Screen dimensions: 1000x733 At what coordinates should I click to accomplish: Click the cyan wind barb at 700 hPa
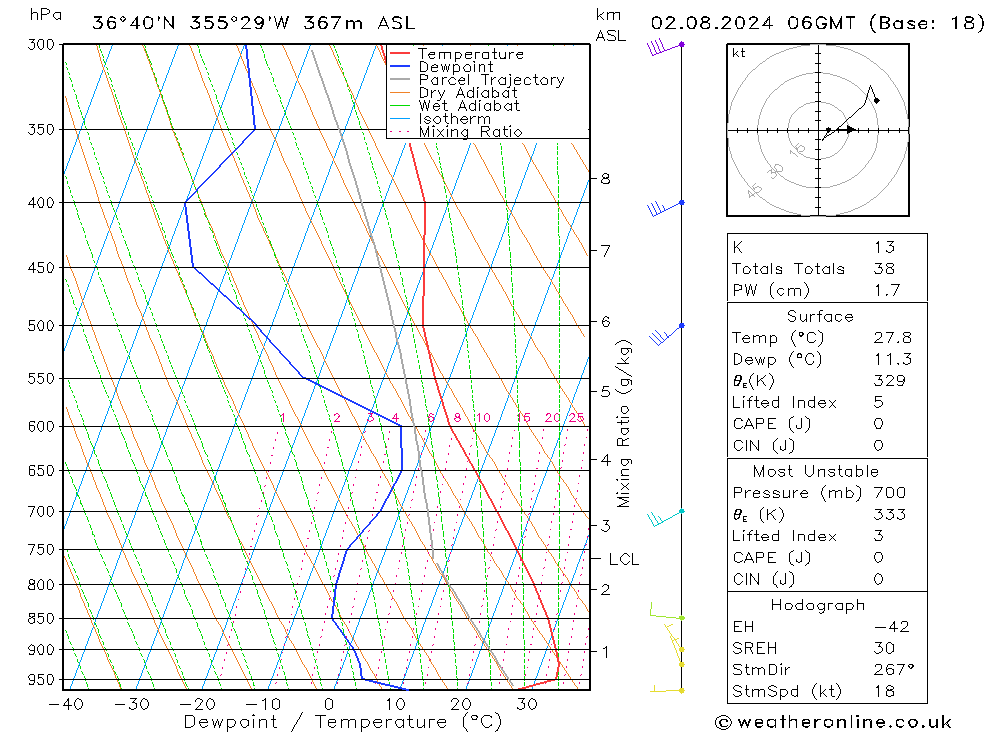[666, 517]
